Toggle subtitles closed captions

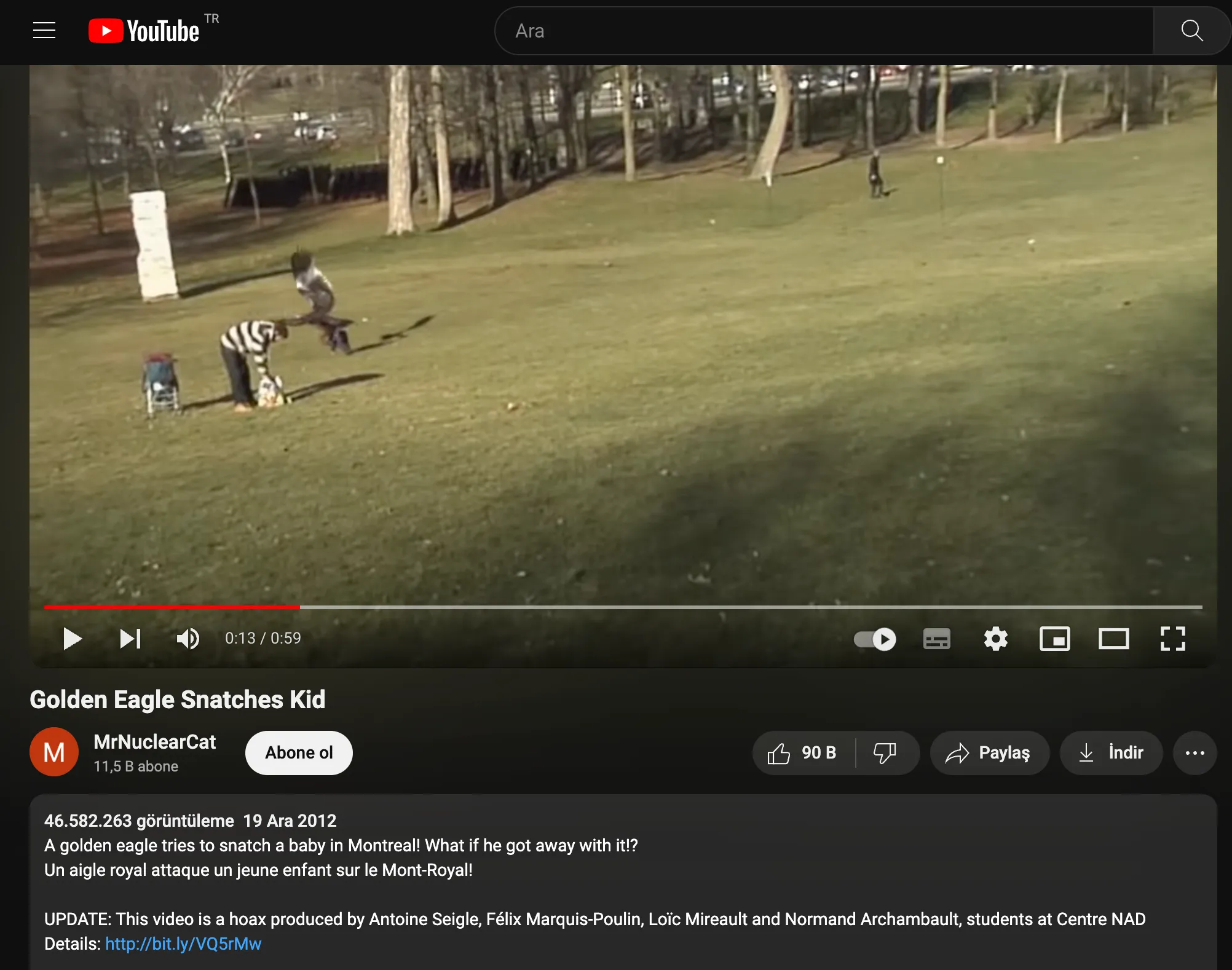[936, 639]
